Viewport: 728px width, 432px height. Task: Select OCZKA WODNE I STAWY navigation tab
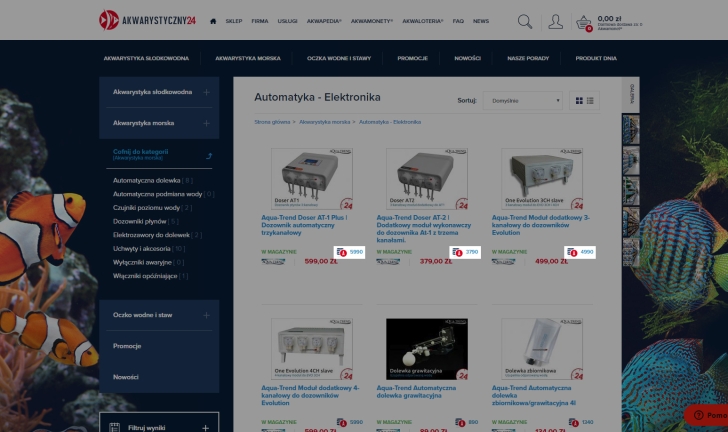[x=339, y=59]
